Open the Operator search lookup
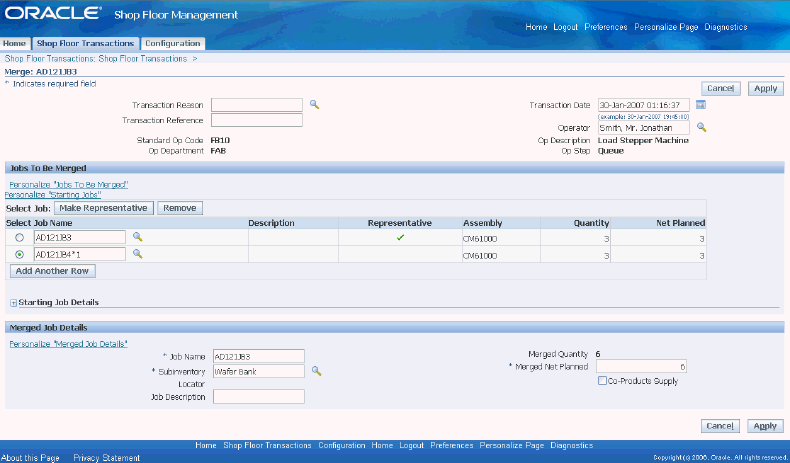 click(701, 127)
